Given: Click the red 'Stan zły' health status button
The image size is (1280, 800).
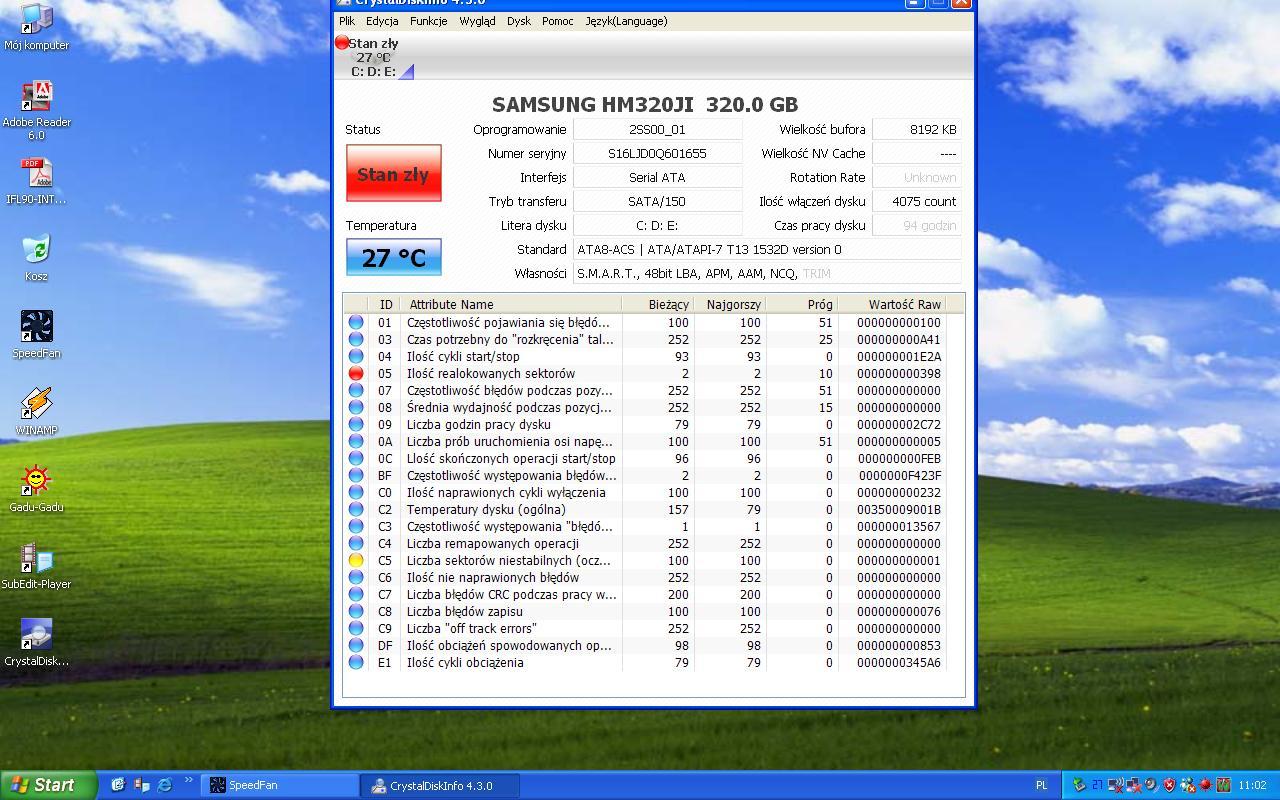Looking at the screenshot, I should 393,174.
